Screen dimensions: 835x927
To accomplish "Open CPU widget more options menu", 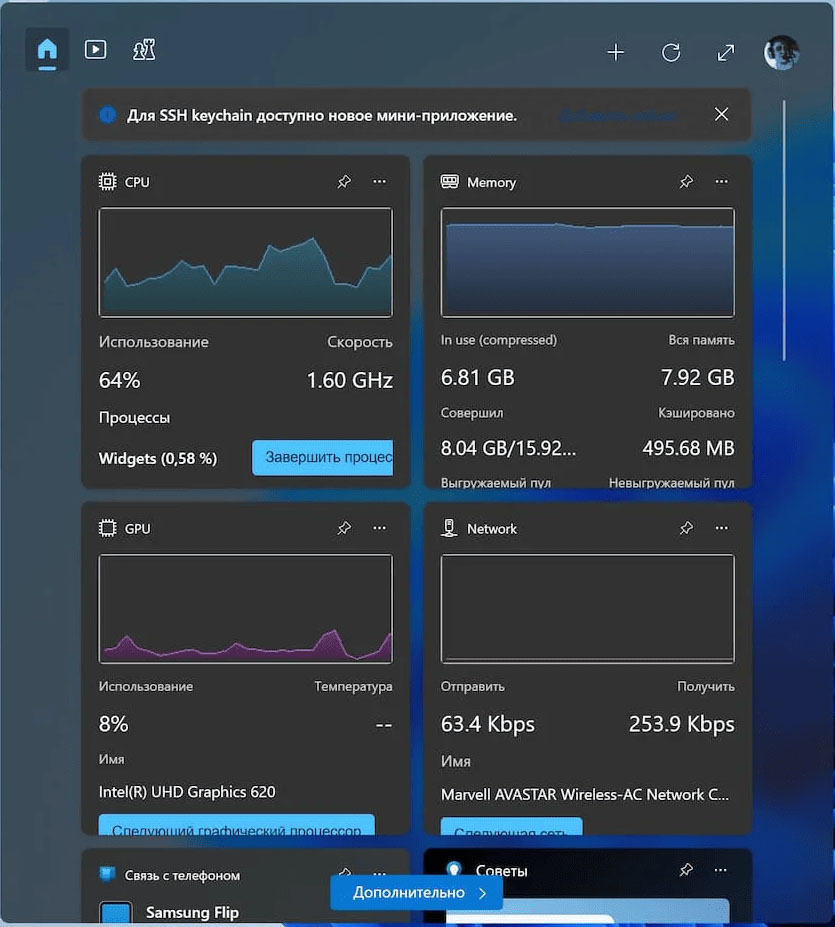I will point(379,182).
